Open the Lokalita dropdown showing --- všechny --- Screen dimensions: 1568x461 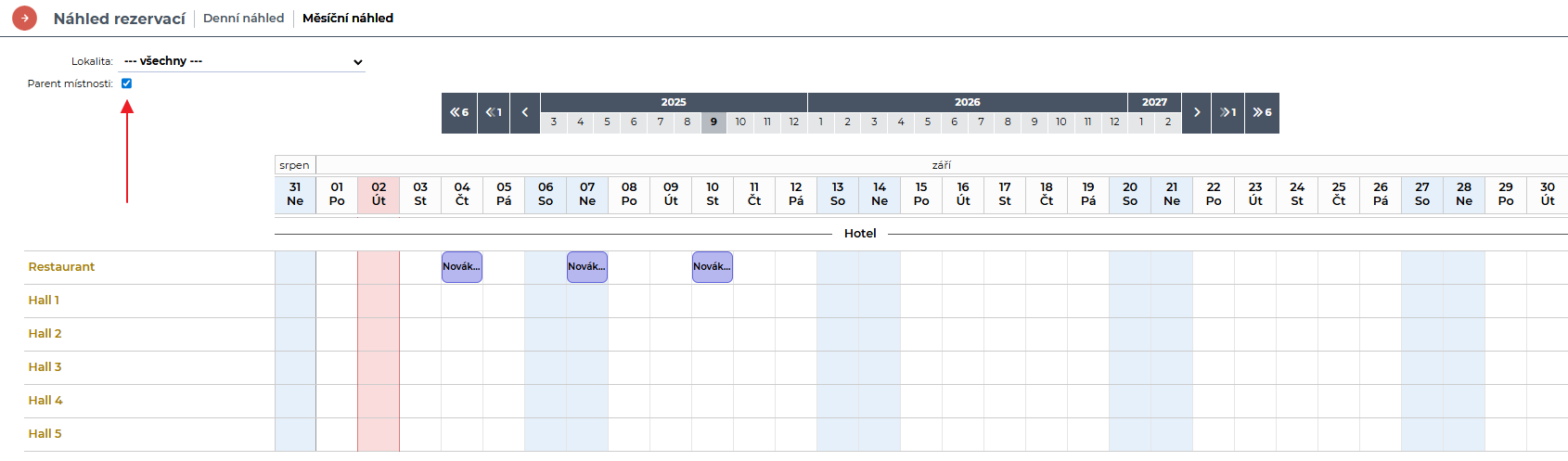tap(242, 61)
